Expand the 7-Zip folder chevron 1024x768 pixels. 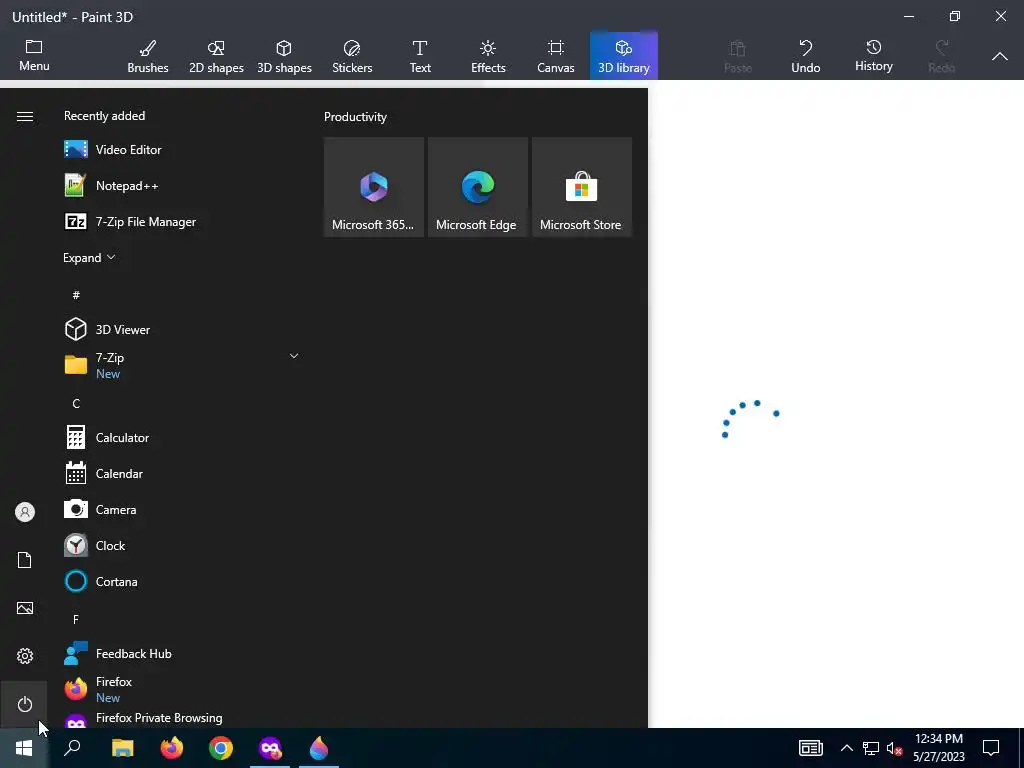tap(294, 356)
